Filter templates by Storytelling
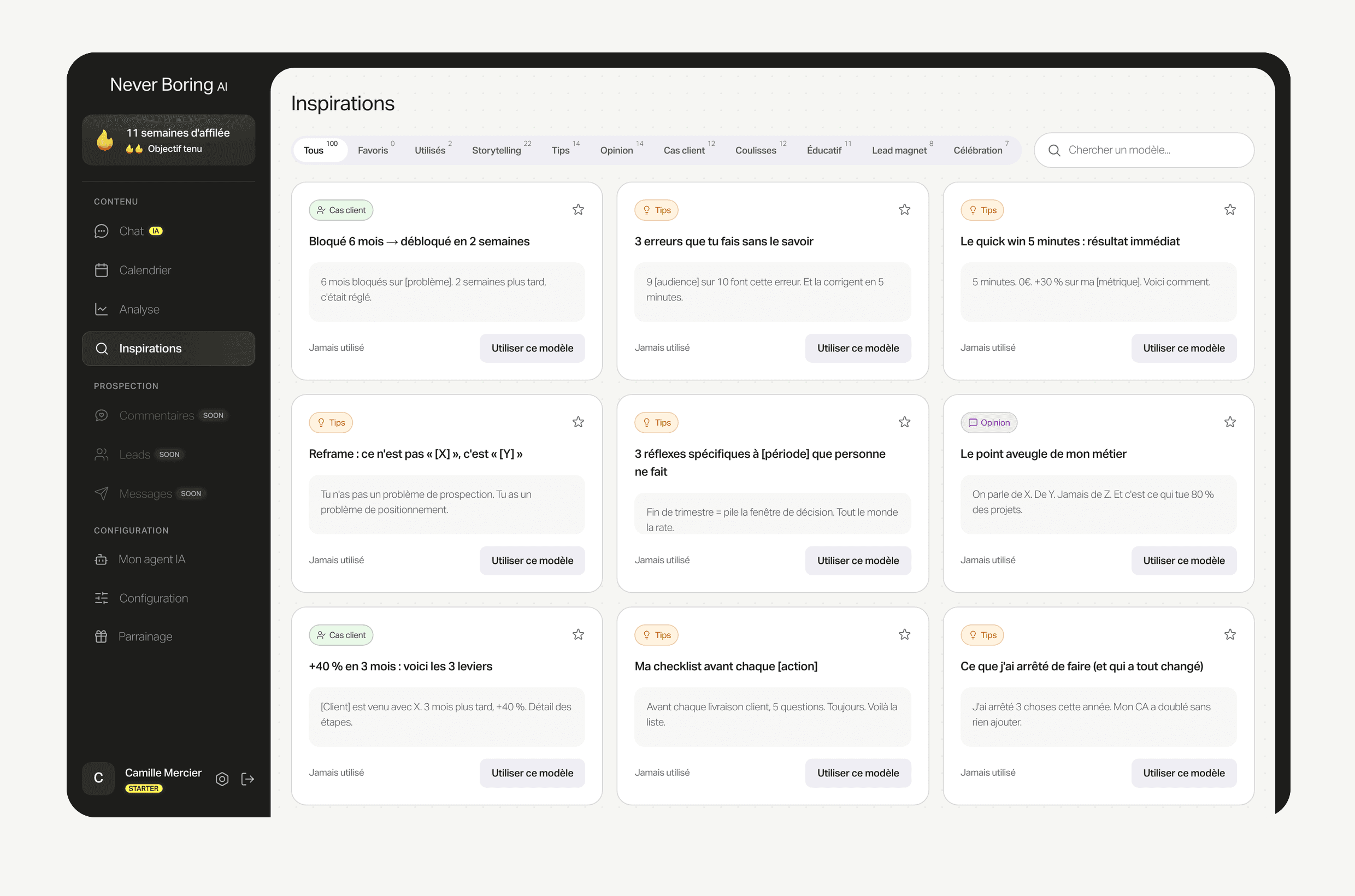1355x896 pixels. pyautogui.click(x=501, y=150)
